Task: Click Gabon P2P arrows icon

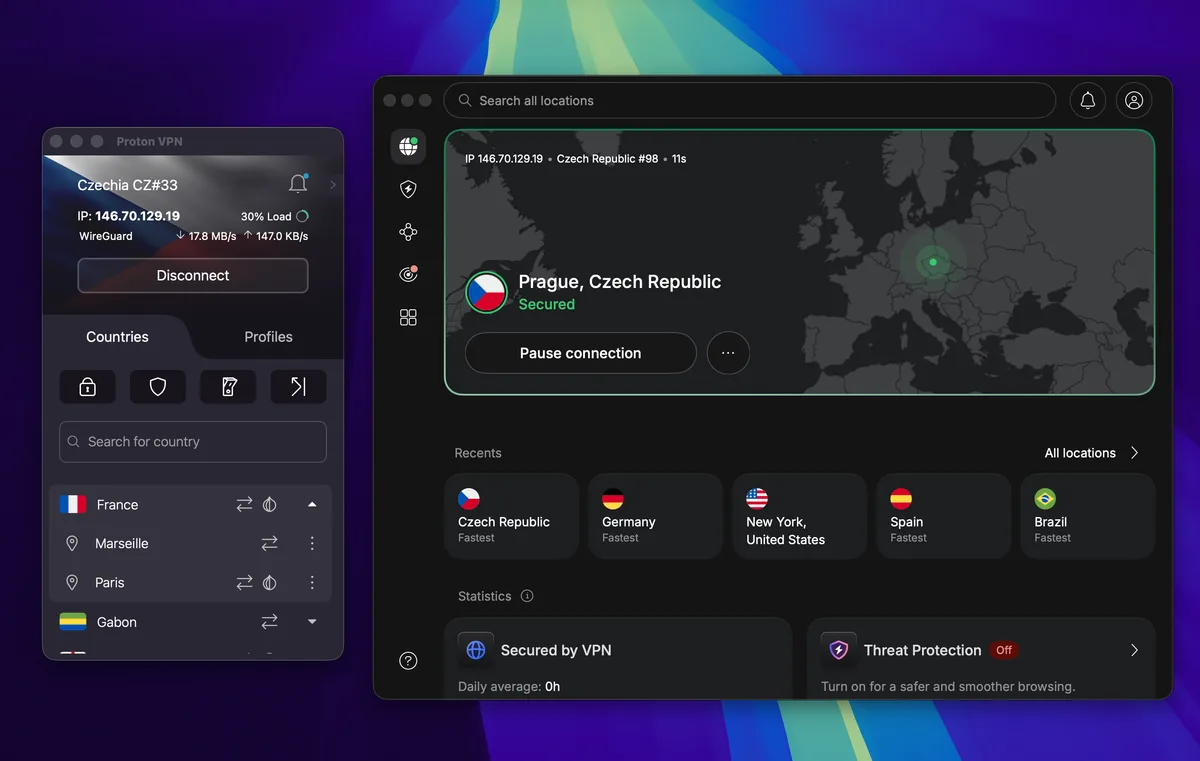Action: tap(269, 622)
